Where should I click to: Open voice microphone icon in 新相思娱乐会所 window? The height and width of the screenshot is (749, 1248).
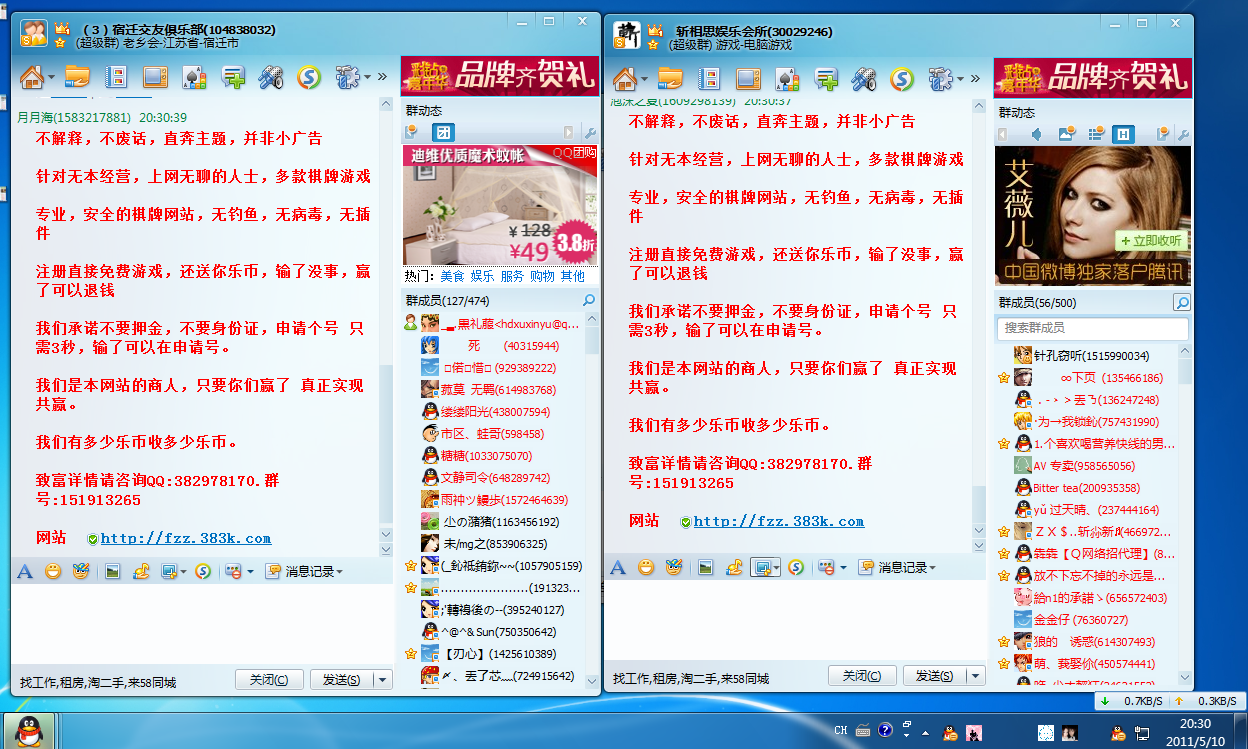point(864,79)
